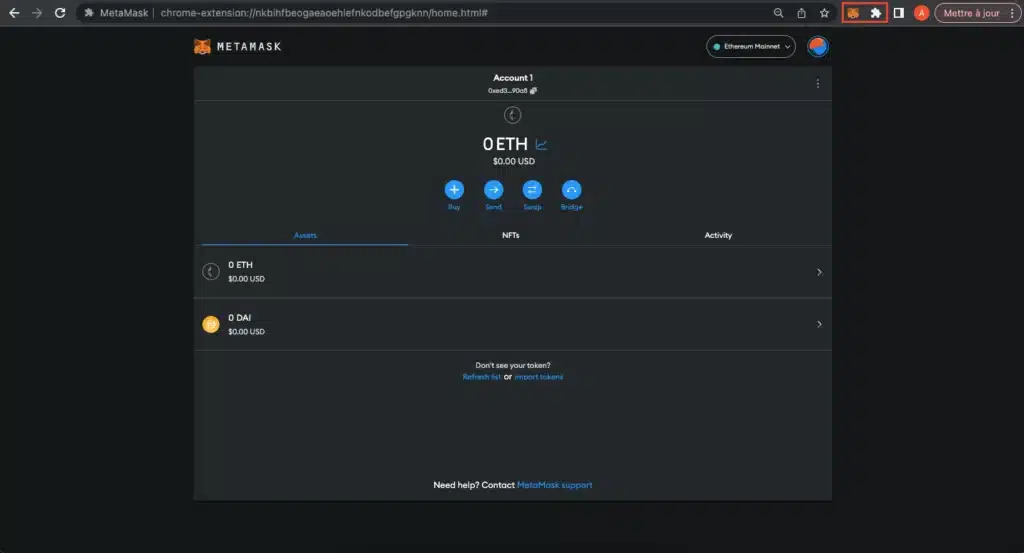Switch to the Assets tab

click(x=305, y=235)
